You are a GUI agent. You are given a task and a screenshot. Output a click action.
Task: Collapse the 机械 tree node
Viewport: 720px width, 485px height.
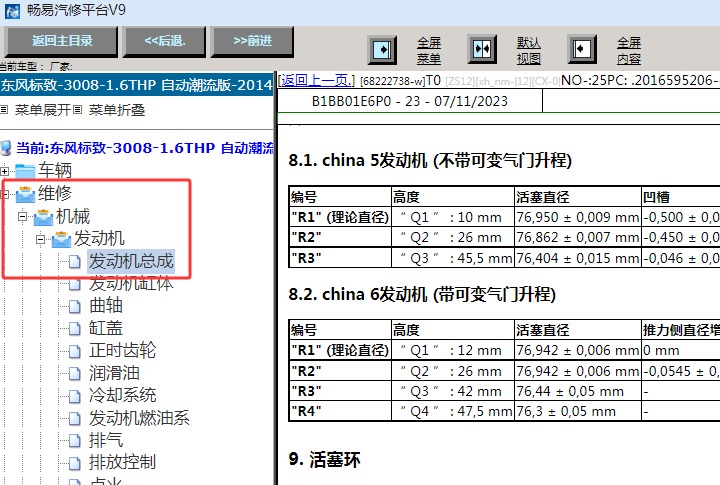click(22, 216)
